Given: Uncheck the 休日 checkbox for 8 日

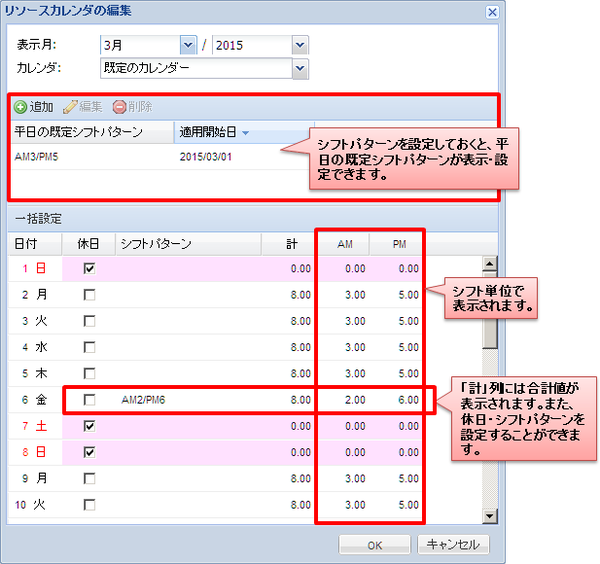Looking at the screenshot, I should click(90, 452).
